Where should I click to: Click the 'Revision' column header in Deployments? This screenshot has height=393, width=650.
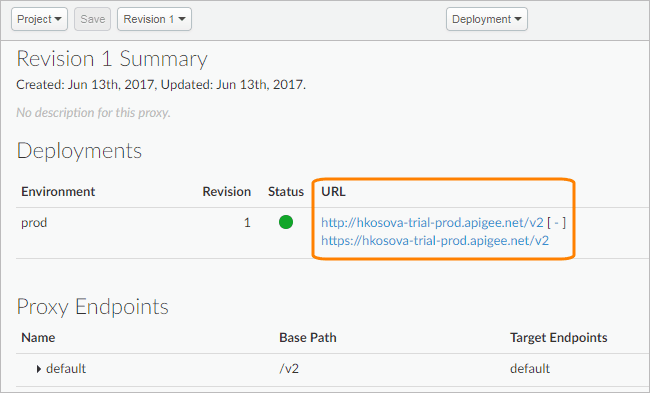pyautogui.click(x=226, y=192)
